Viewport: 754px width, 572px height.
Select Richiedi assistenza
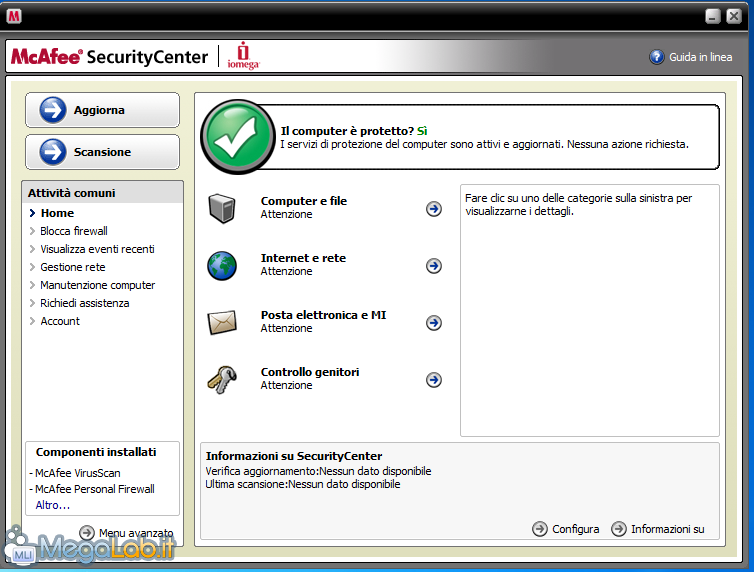coord(85,303)
